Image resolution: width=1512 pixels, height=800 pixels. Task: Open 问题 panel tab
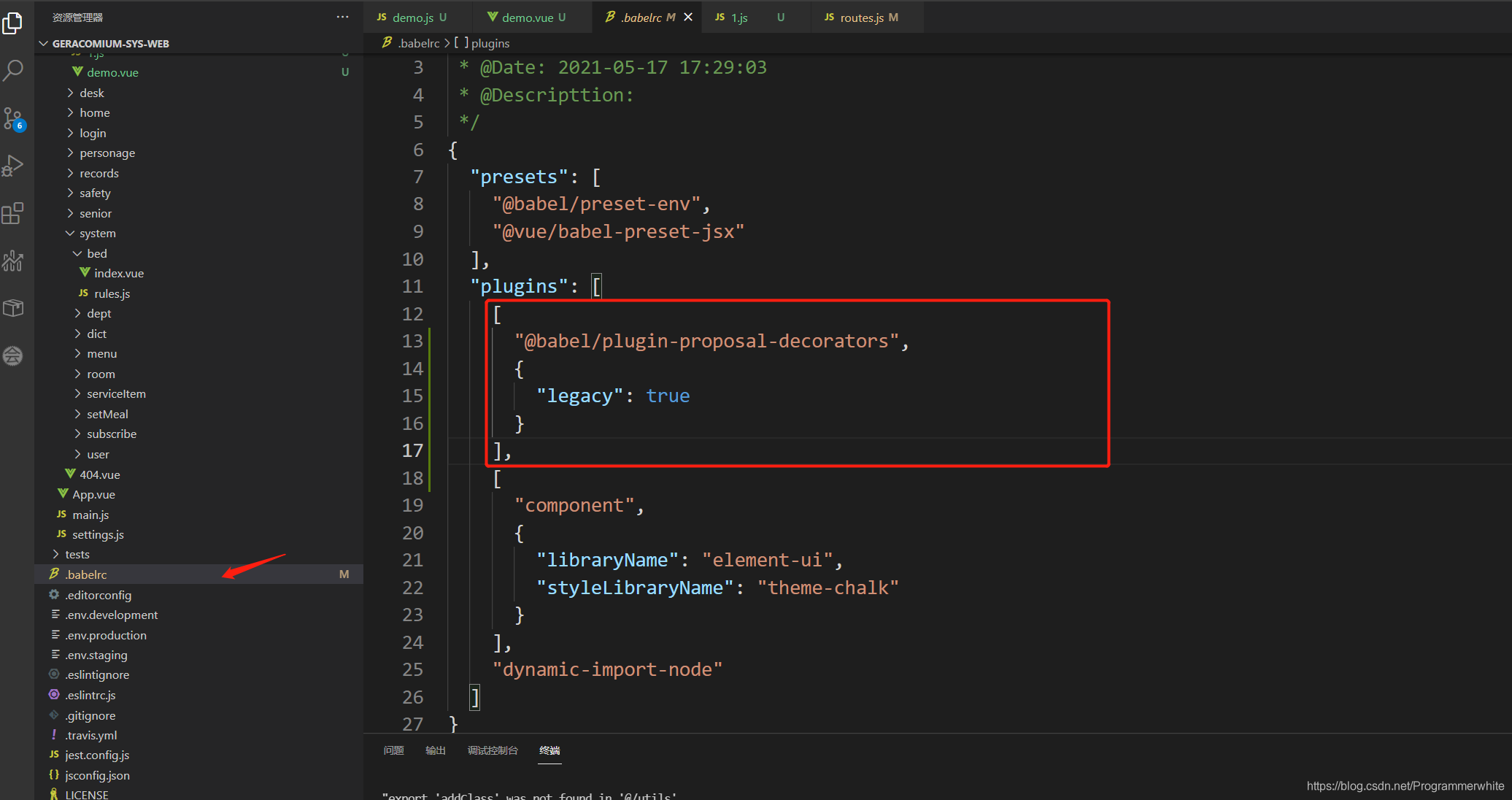[x=394, y=750]
